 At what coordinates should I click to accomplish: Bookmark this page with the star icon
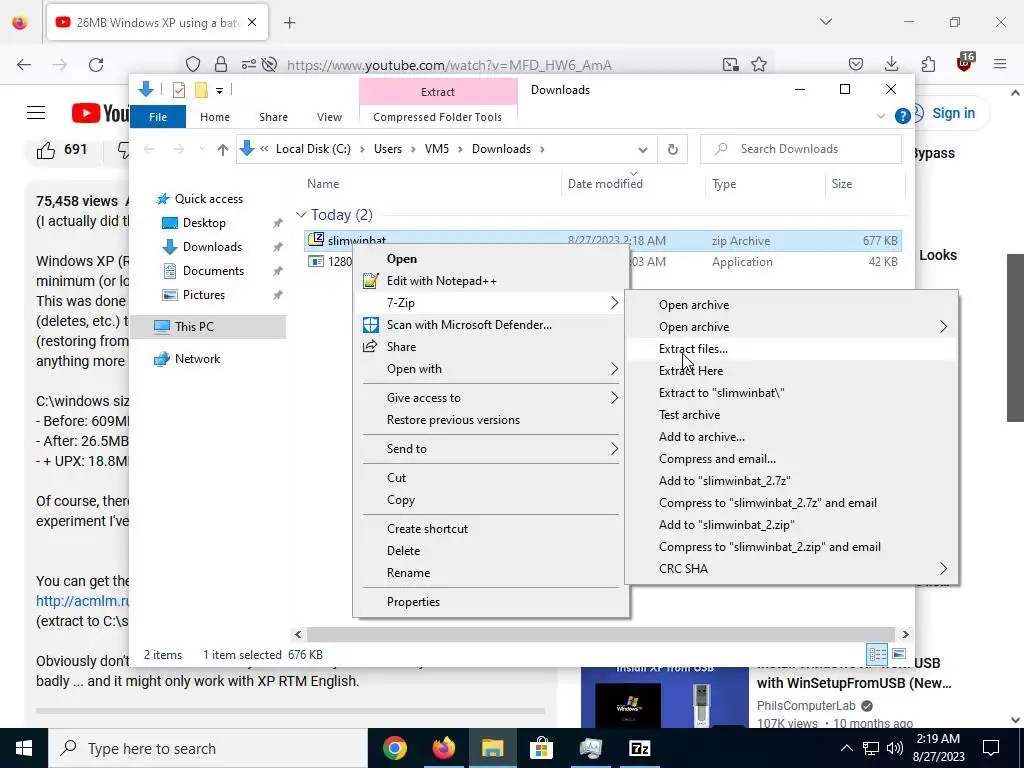click(759, 65)
